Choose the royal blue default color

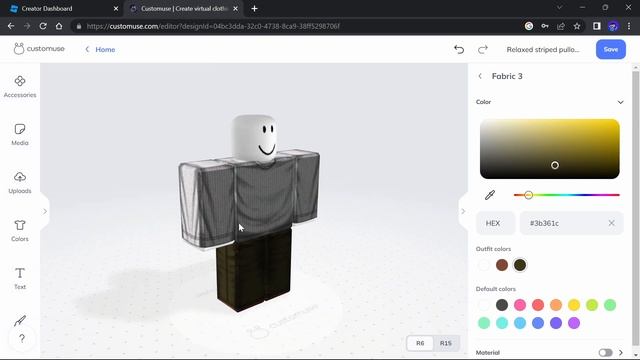point(538,323)
